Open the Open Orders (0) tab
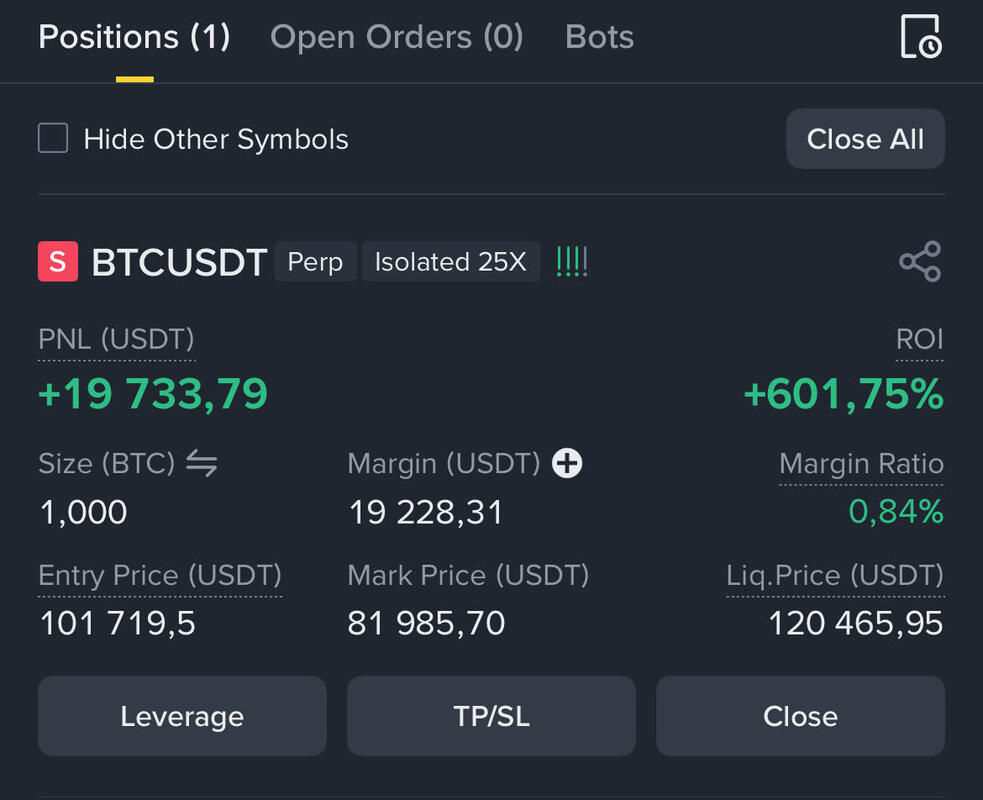This screenshot has width=983, height=800. (x=397, y=37)
